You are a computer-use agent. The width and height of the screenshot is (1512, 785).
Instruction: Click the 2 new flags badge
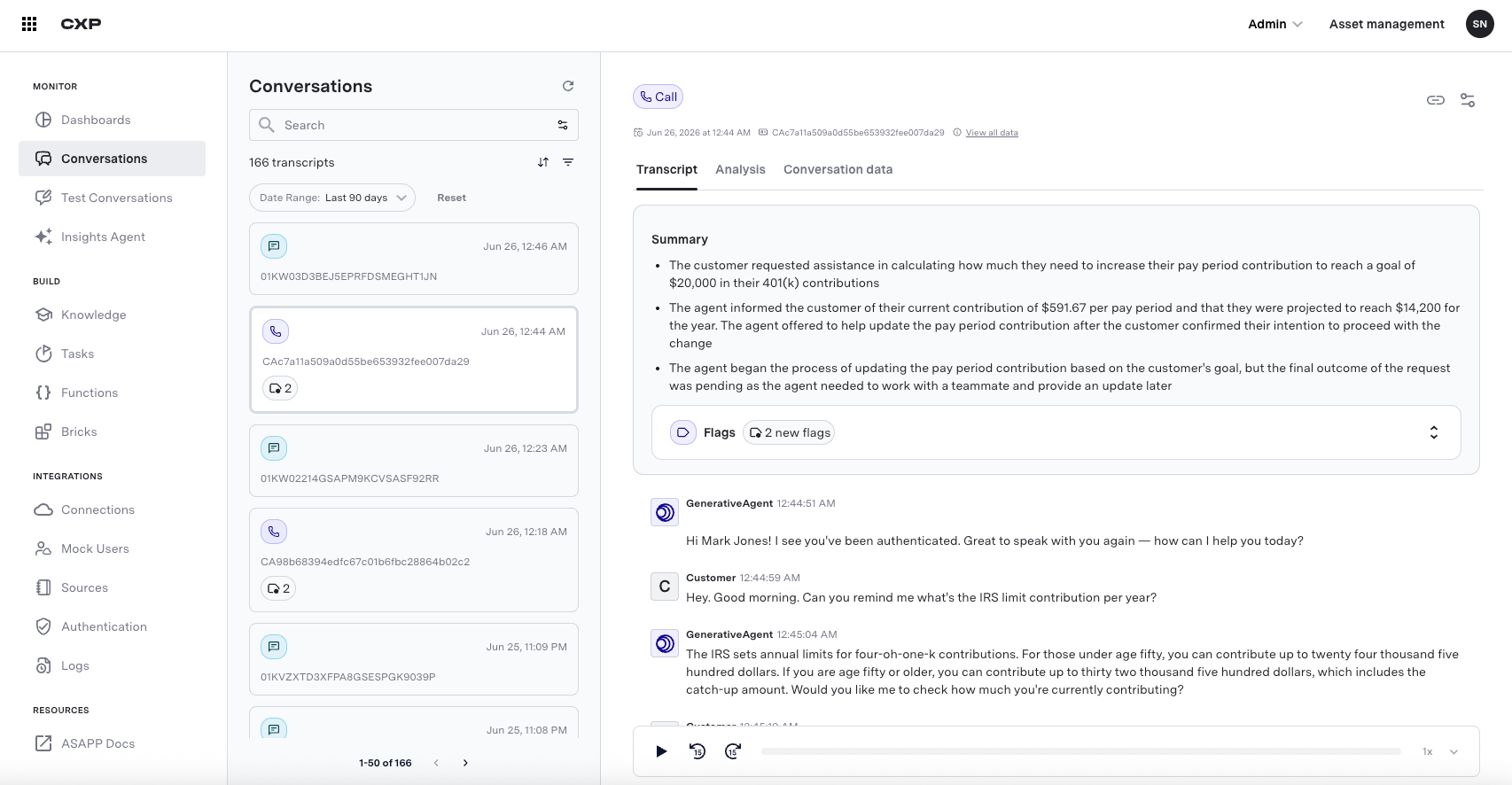click(x=789, y=432)
